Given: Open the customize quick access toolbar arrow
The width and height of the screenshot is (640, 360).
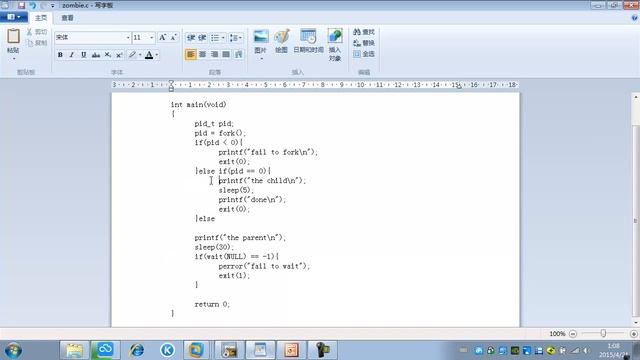Looking at the screenshot, I should tap(53, 6).
